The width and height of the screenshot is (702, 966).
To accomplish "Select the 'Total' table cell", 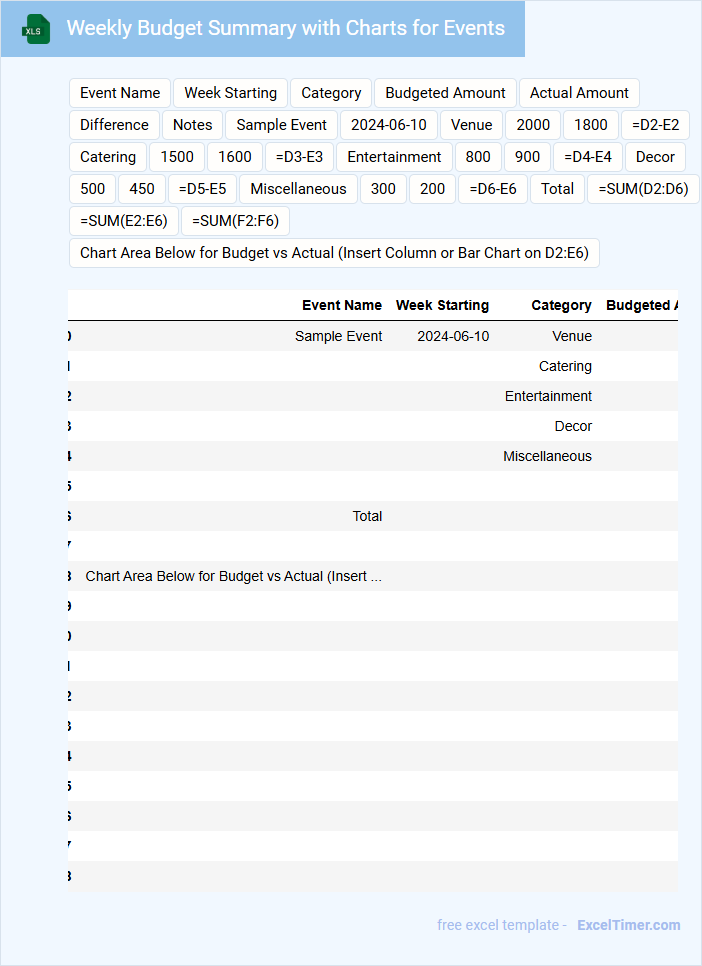I will coord(367,516).
